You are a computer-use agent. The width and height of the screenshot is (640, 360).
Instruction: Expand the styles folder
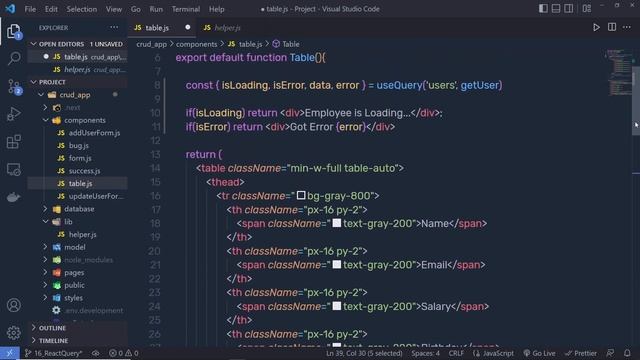pos(45,298)
